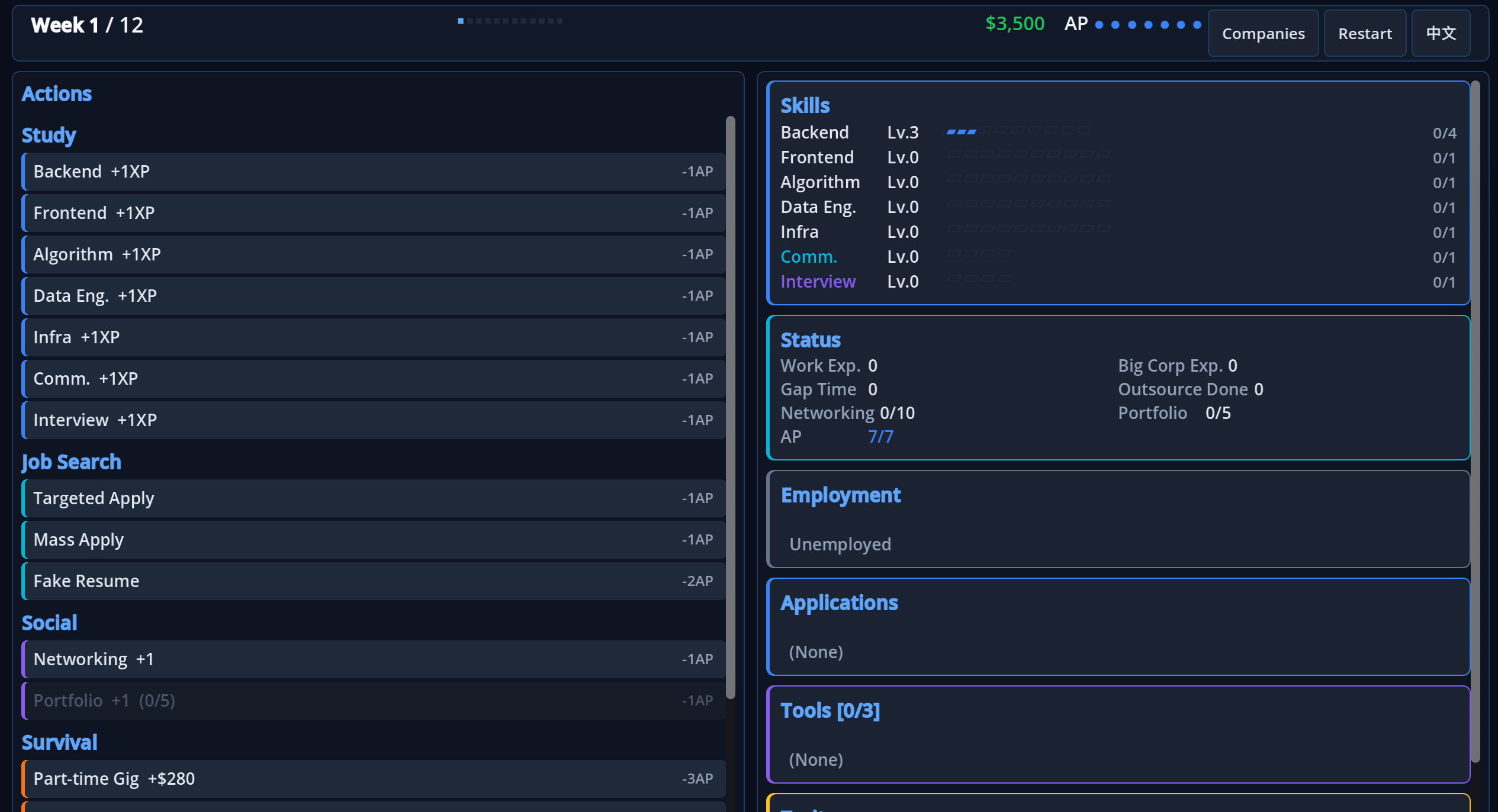Click Mass Apply action
Viewport: 1498px width, 812px height.
click(373, 540)
